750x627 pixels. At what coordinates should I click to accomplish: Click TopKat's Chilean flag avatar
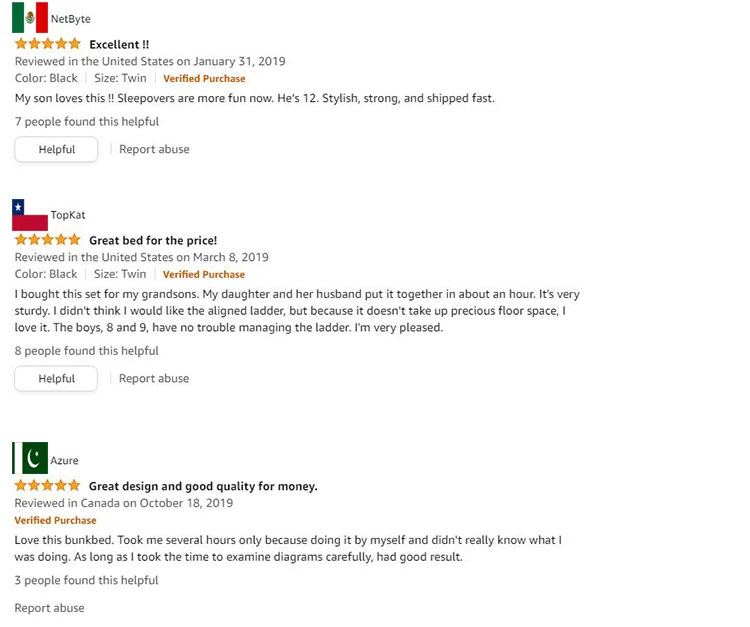tap(30, 215)
